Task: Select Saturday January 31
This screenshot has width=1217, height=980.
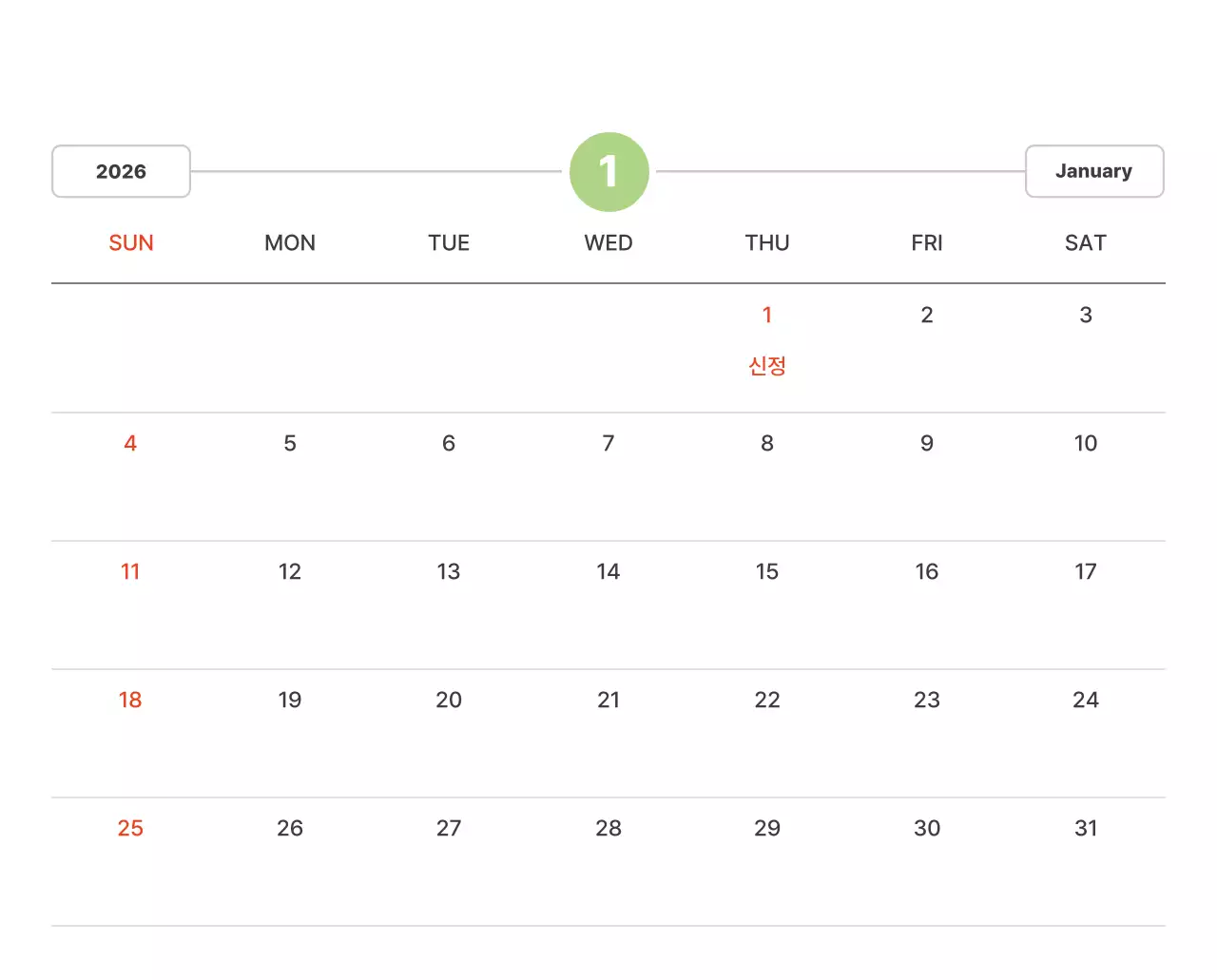Action: click(x=1086, y=829)
